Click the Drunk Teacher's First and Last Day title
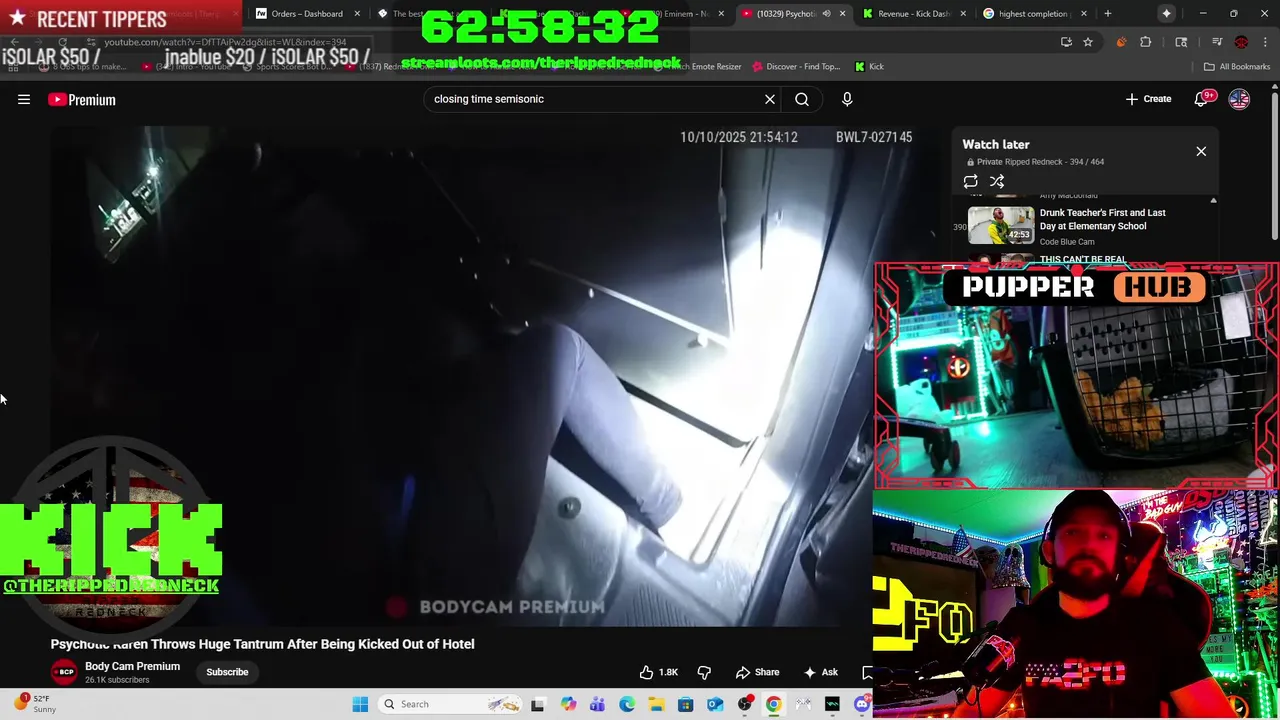The height and width of the screenshot is (720, 1280). (1102, 219)
